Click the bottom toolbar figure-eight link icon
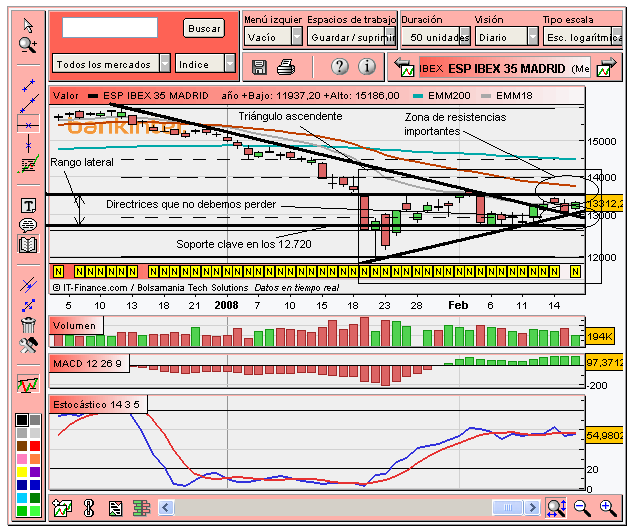 pos(89,508)
